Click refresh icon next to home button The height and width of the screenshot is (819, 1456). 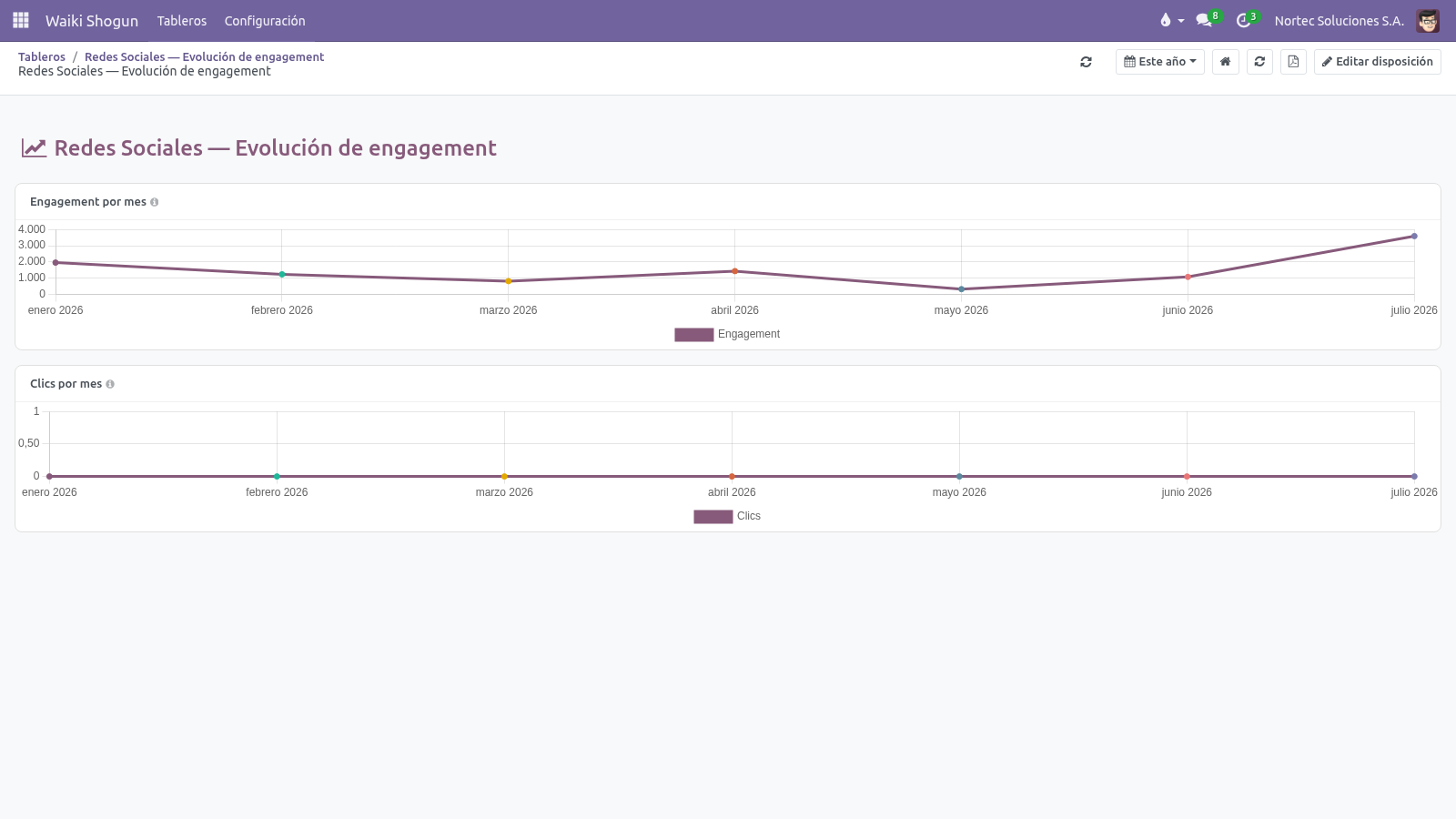[x=1259, y=62]
